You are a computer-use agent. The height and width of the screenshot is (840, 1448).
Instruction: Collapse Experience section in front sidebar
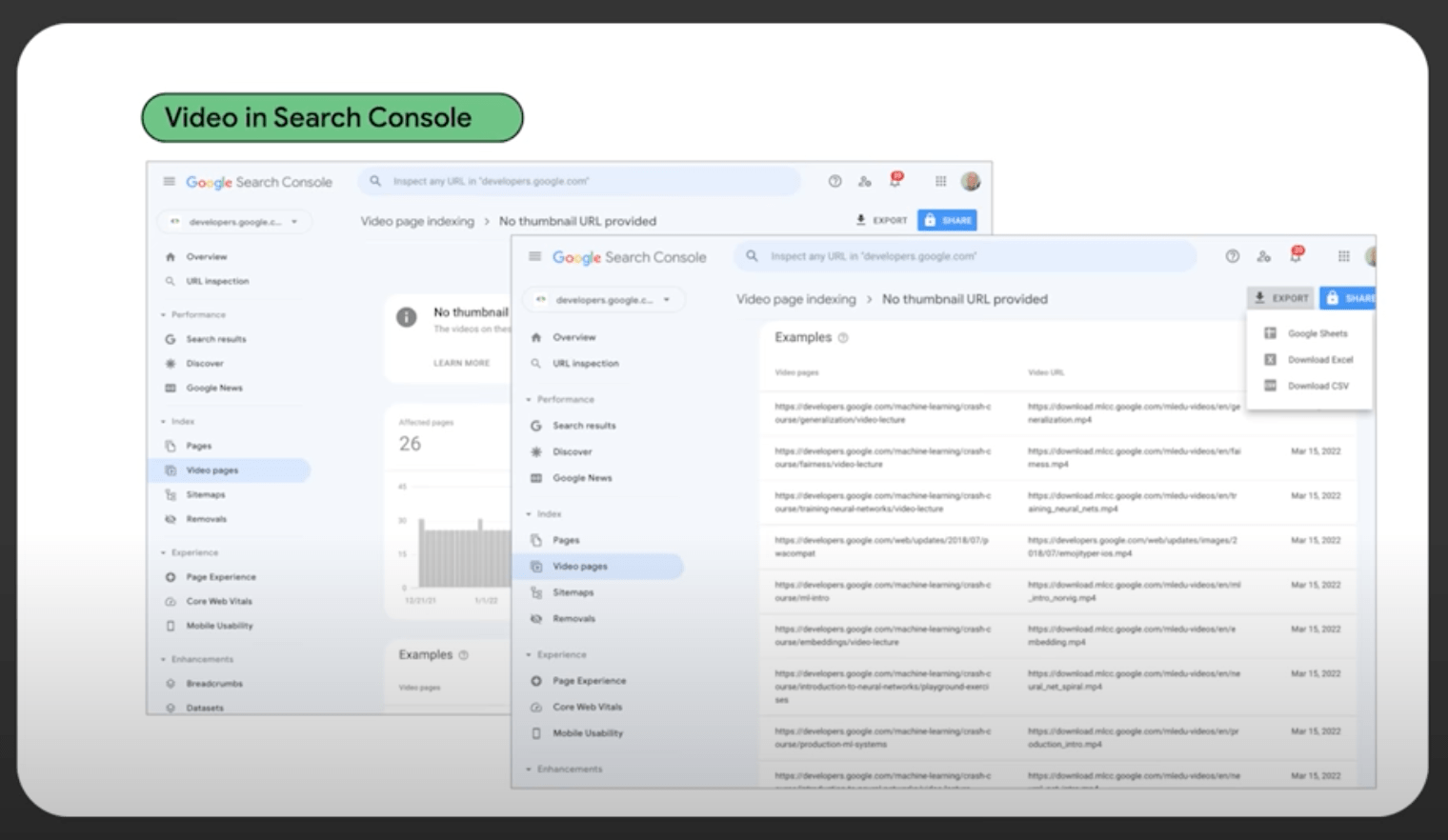click(529, 654)
